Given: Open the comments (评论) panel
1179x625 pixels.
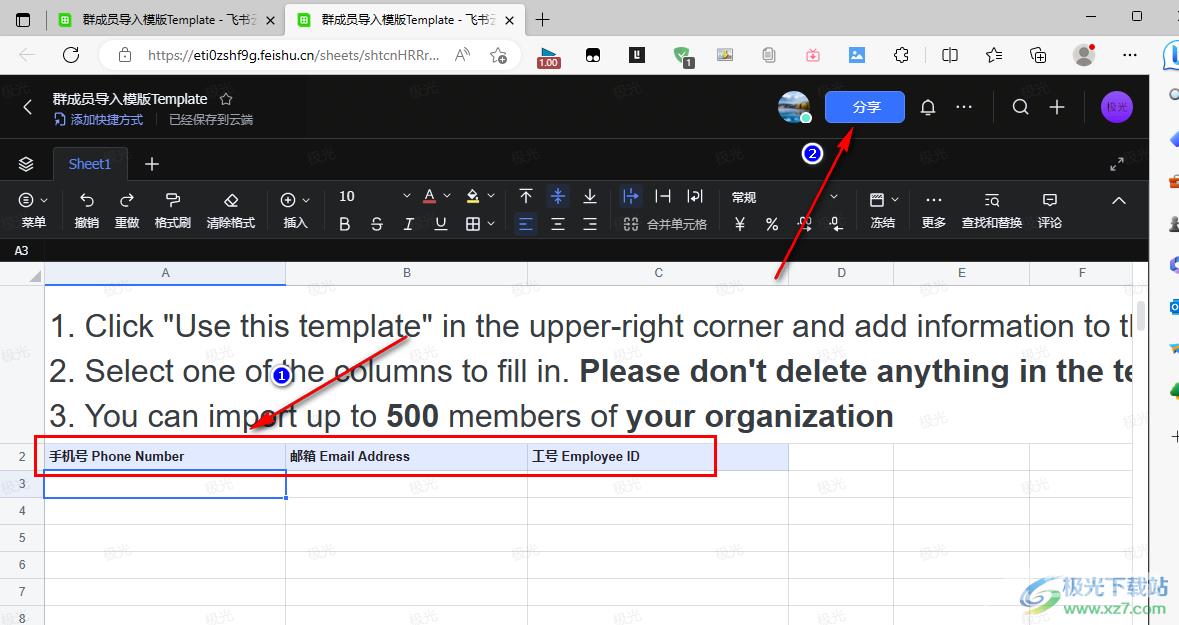Looking at the screenshot, I should (1050, 210).
